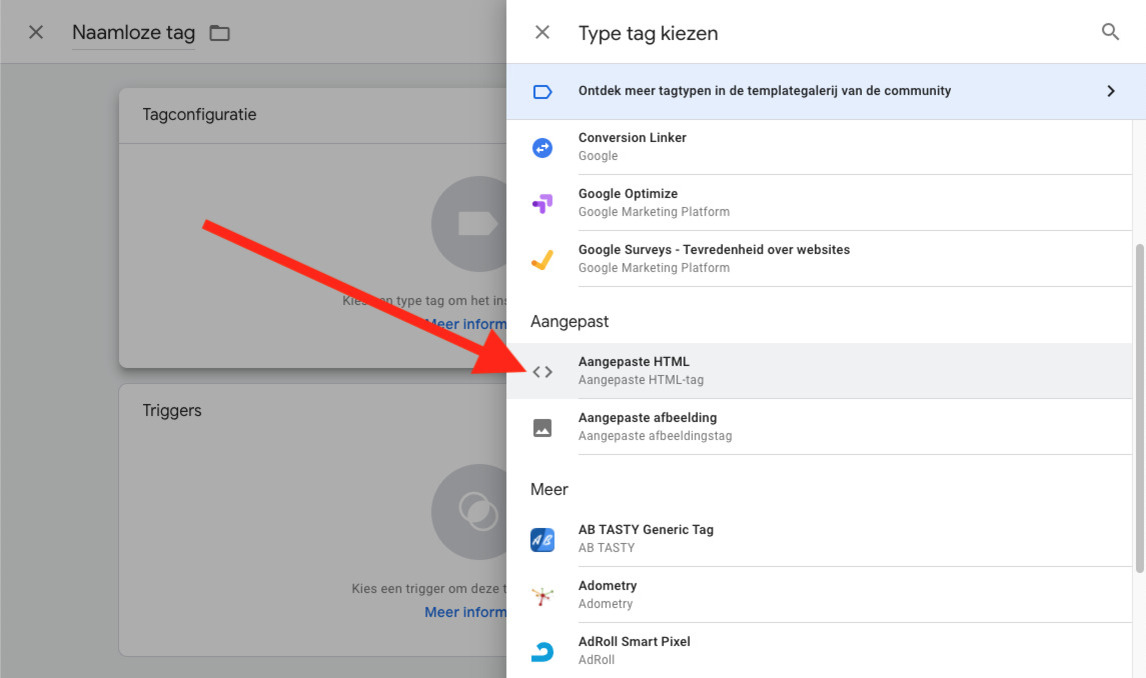Screen dimensions: 1146x678
Task: Click the Google Surveys checkmark icon
Action: [x=542, y=259]
